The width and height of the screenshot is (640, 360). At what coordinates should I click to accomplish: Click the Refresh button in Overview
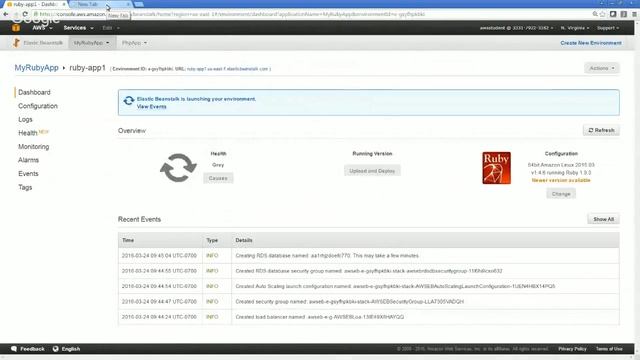(x=601, y=130)
